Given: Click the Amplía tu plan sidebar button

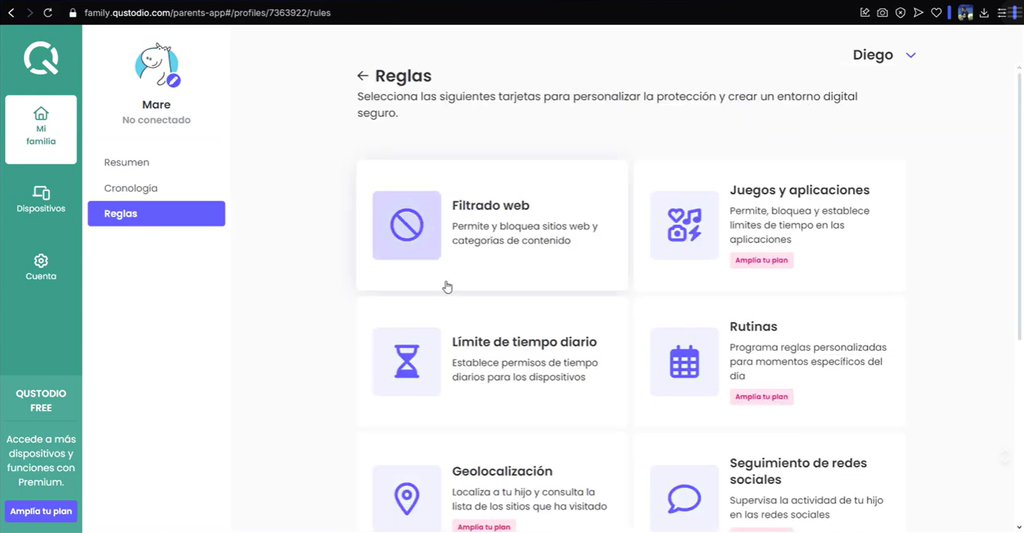Looking at the screenshot, I should point(41,511).
